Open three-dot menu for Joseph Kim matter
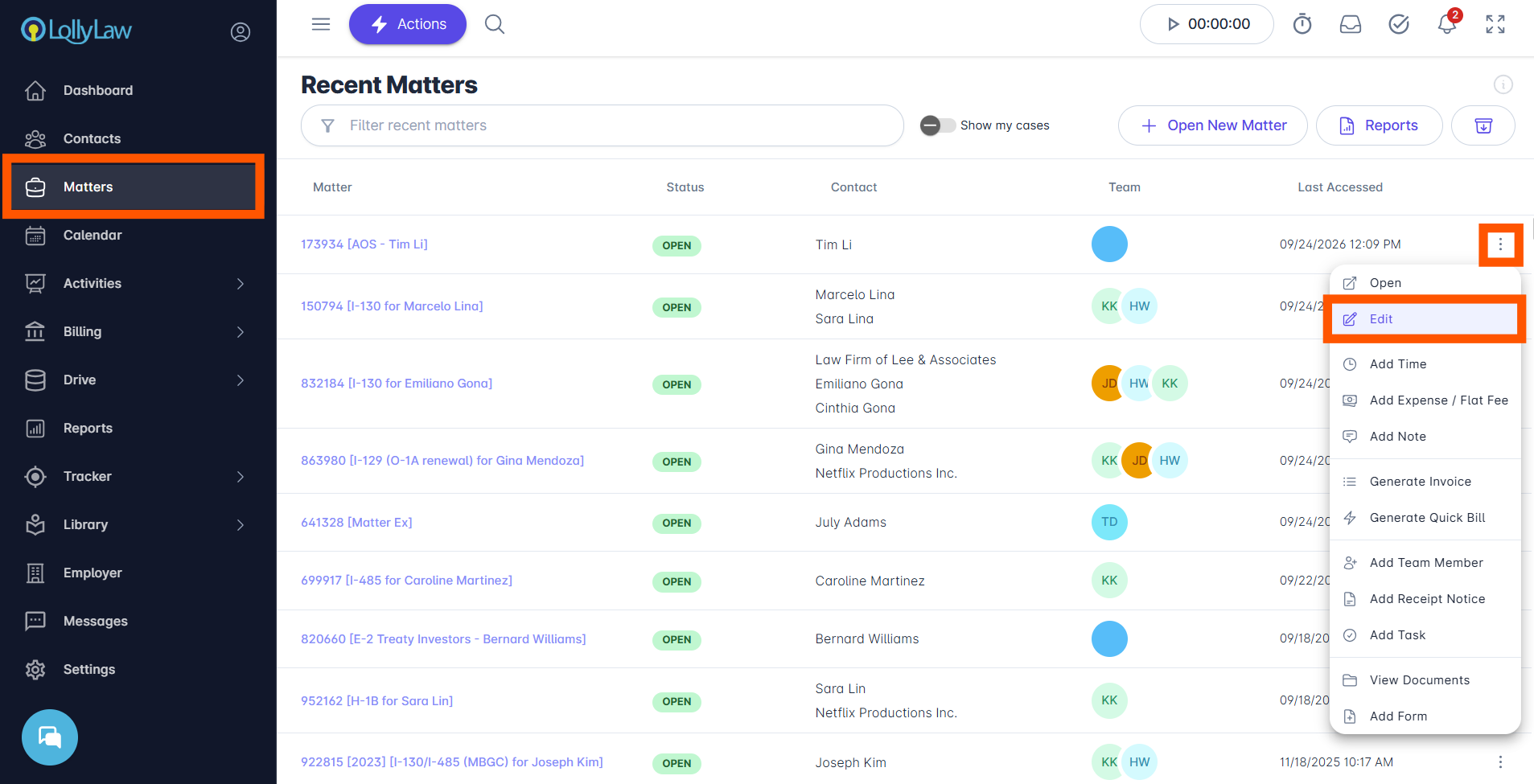This screenshot has width=1534, height=784. (x=1500, y=761)
